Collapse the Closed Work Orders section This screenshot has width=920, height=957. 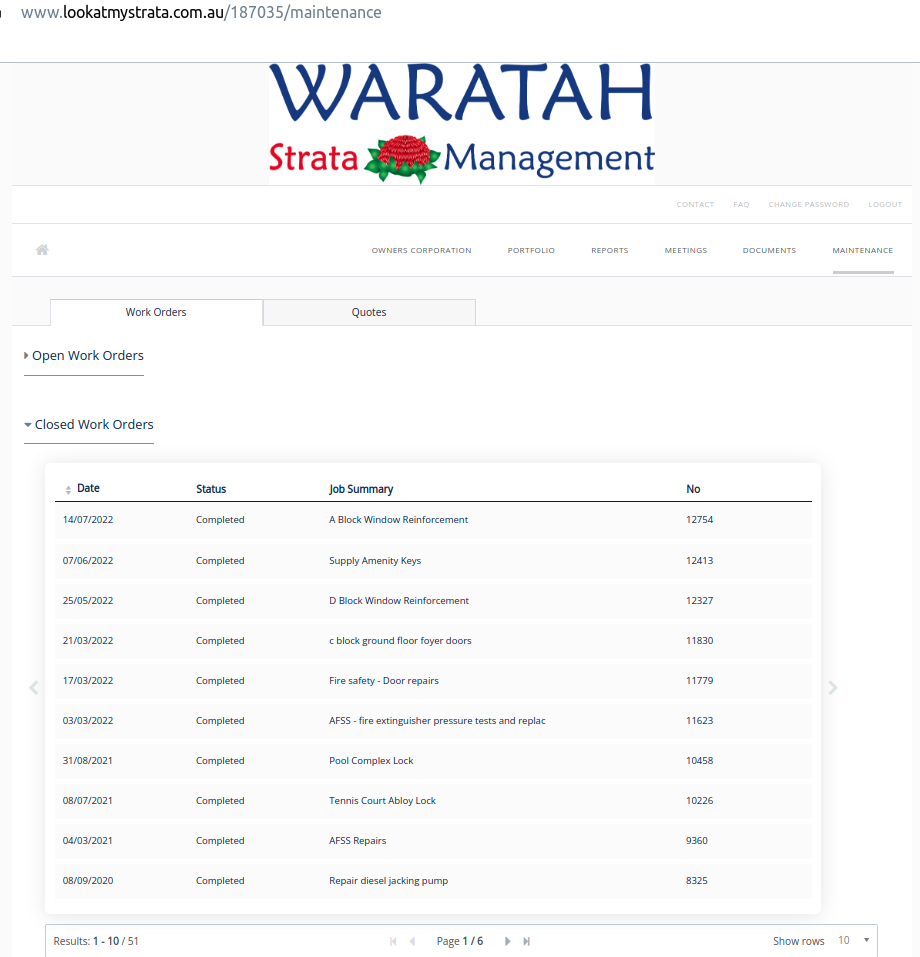(x=92, y=425)
